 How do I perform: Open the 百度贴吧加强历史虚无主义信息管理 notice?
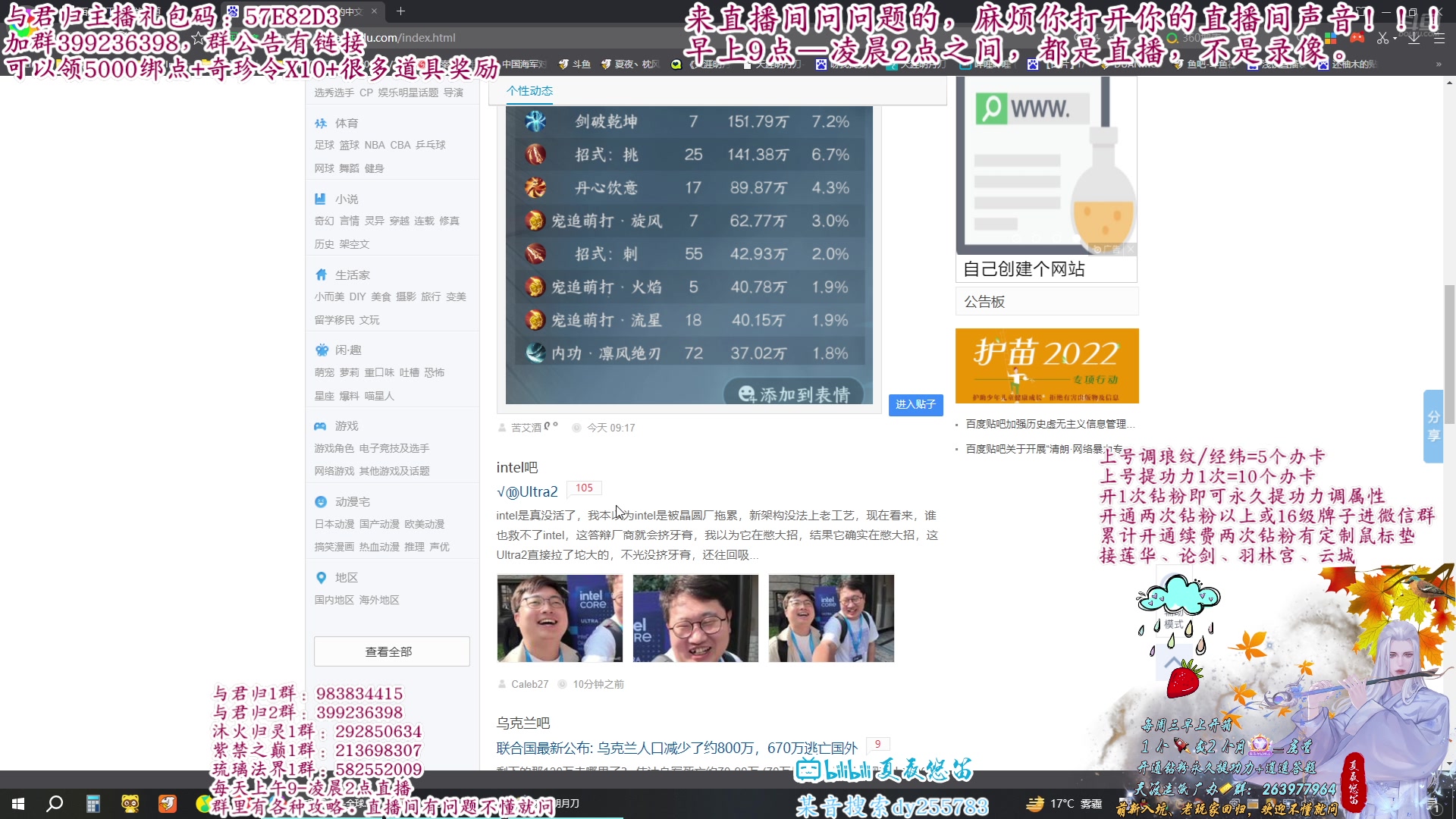pos(1050,424)
